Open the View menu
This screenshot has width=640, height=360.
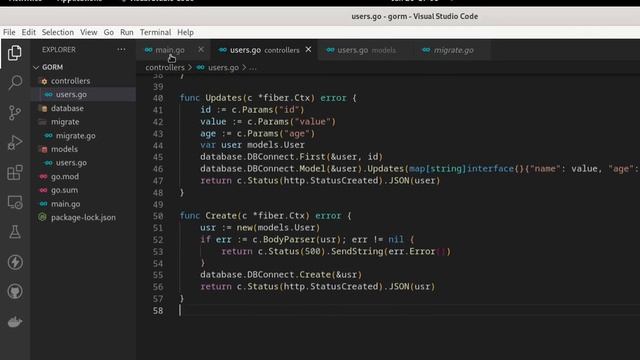(89, 32)
